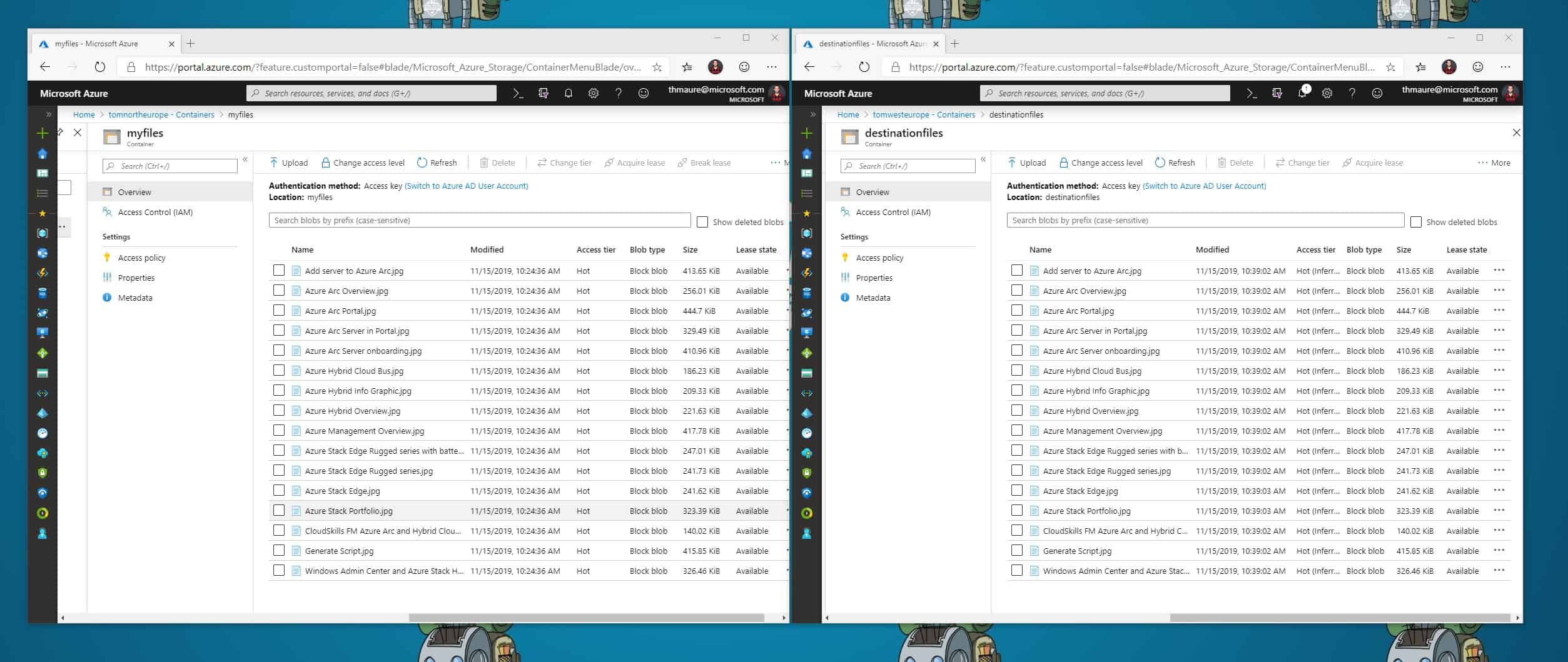The height and width of the screenshot is (662, 1568).
Task: Open row menu for Azure Management Overview.jpg in destinationfiles
Action: (x=1499, y=430)
